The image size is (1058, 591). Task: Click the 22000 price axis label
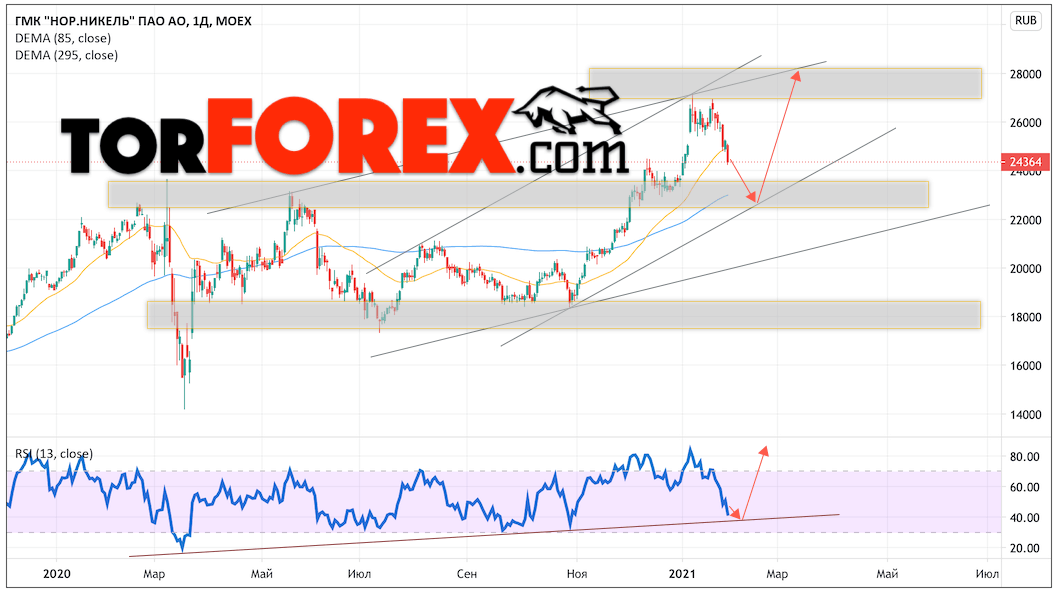[x=1026, y=220]
